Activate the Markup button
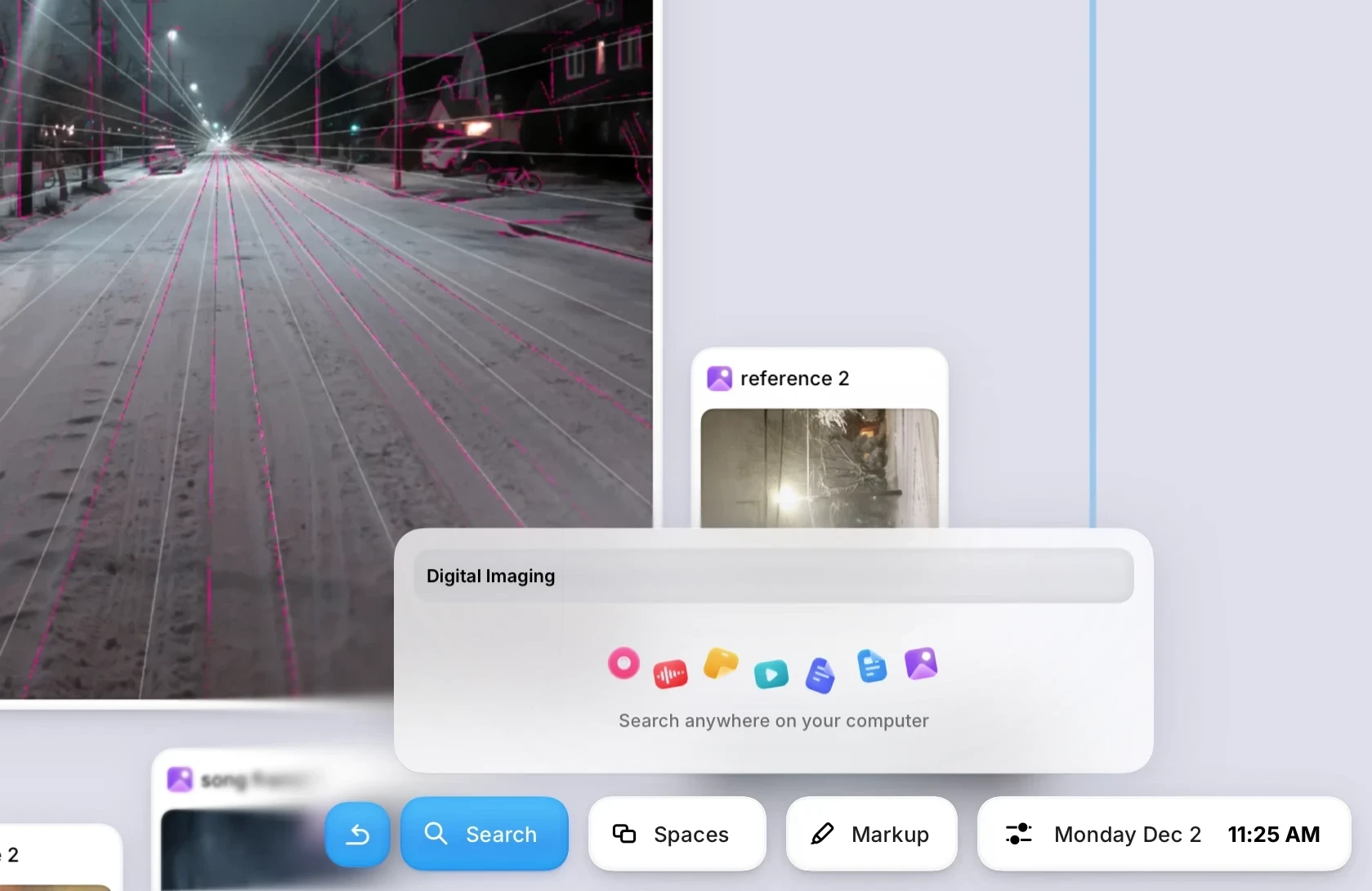 871,834
